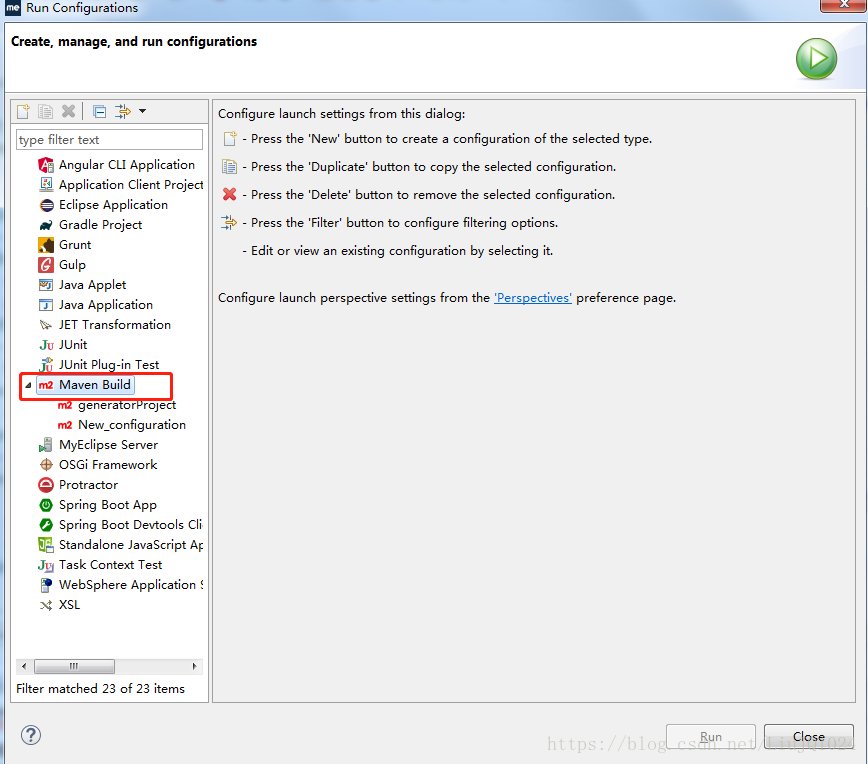Click the horizontal scrollbar thumb
Viewport: 868px width, 764px height.
click(x=74, y=666)
